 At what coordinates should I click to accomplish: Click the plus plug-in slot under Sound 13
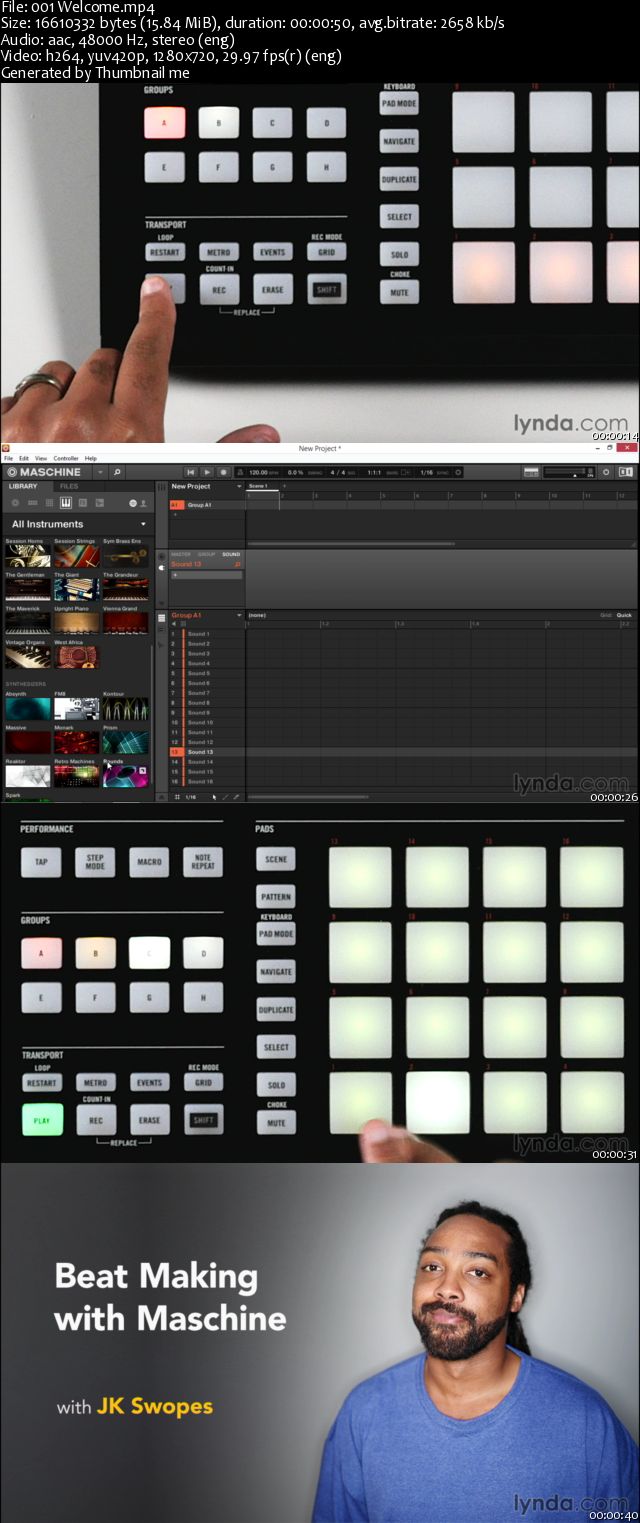206,575
